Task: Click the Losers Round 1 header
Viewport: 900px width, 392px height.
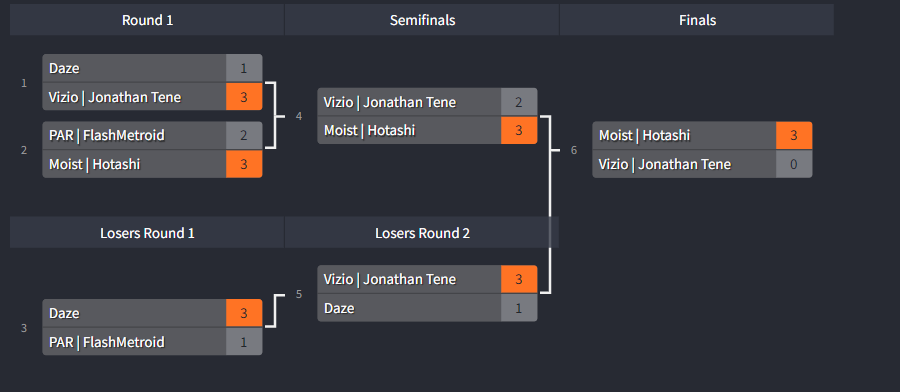Action: pyautogui.click(x=147, y=233)
